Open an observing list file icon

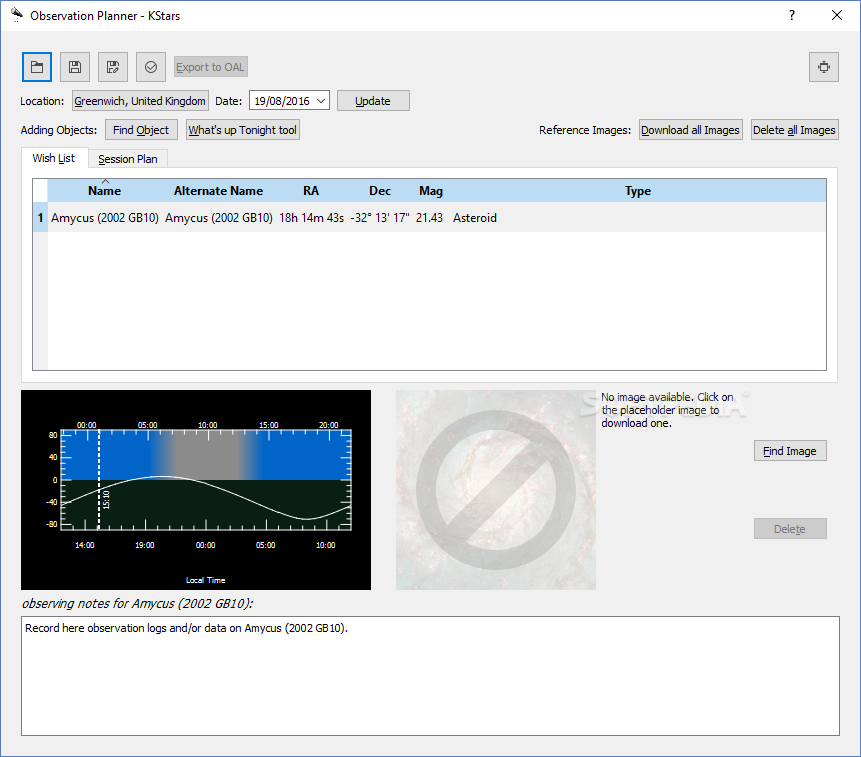[x=37, y=67]
